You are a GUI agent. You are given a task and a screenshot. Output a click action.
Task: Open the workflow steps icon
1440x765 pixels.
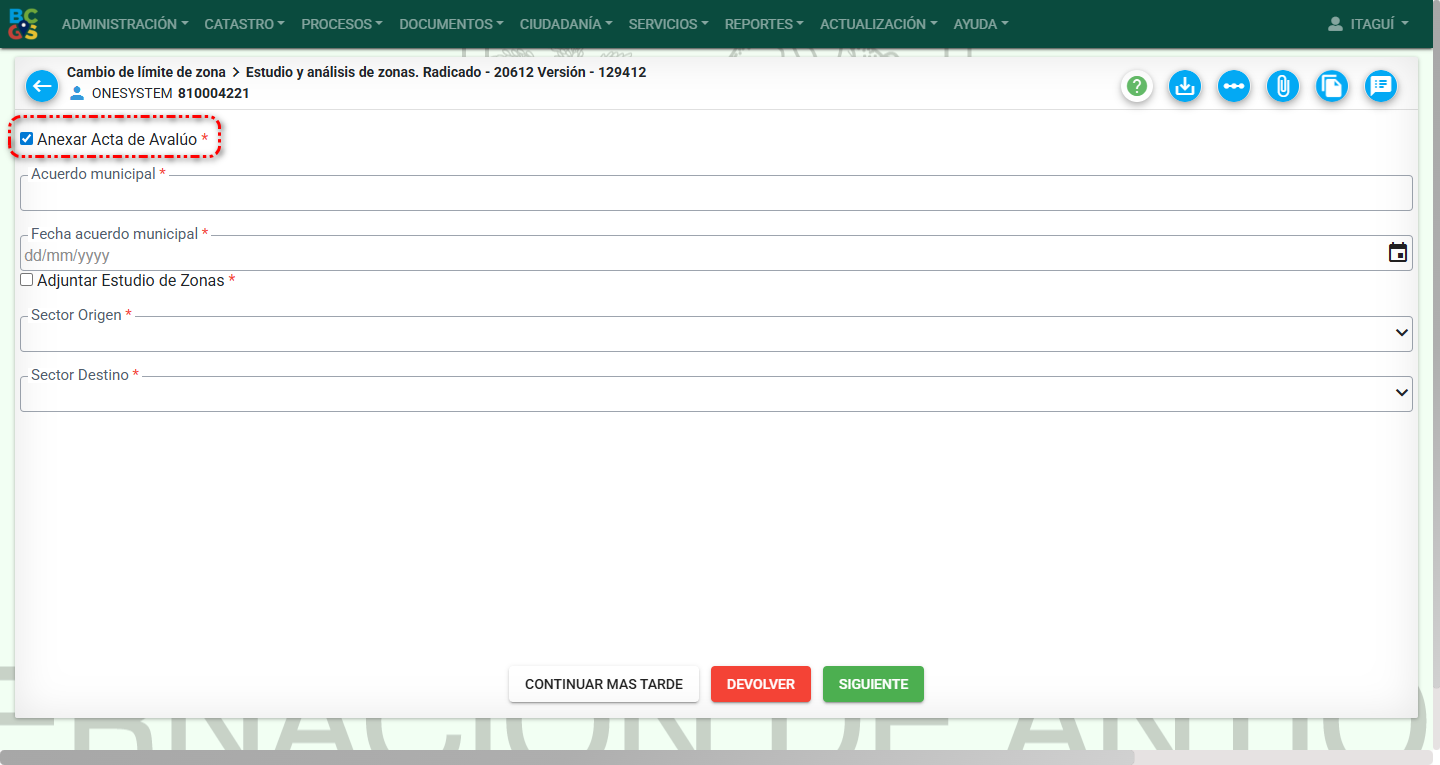[x=1234, y=87]
